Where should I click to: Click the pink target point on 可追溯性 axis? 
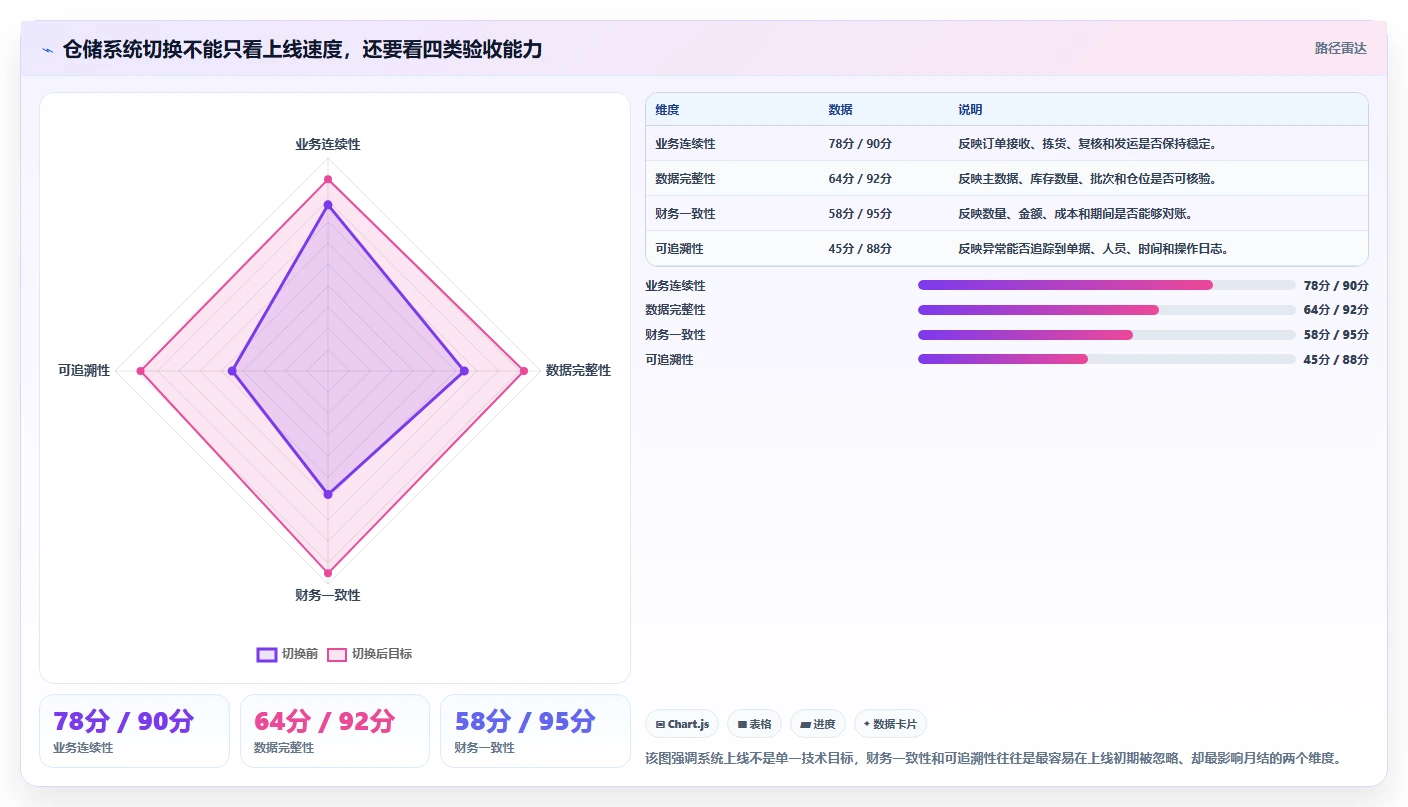coord(140,371)
